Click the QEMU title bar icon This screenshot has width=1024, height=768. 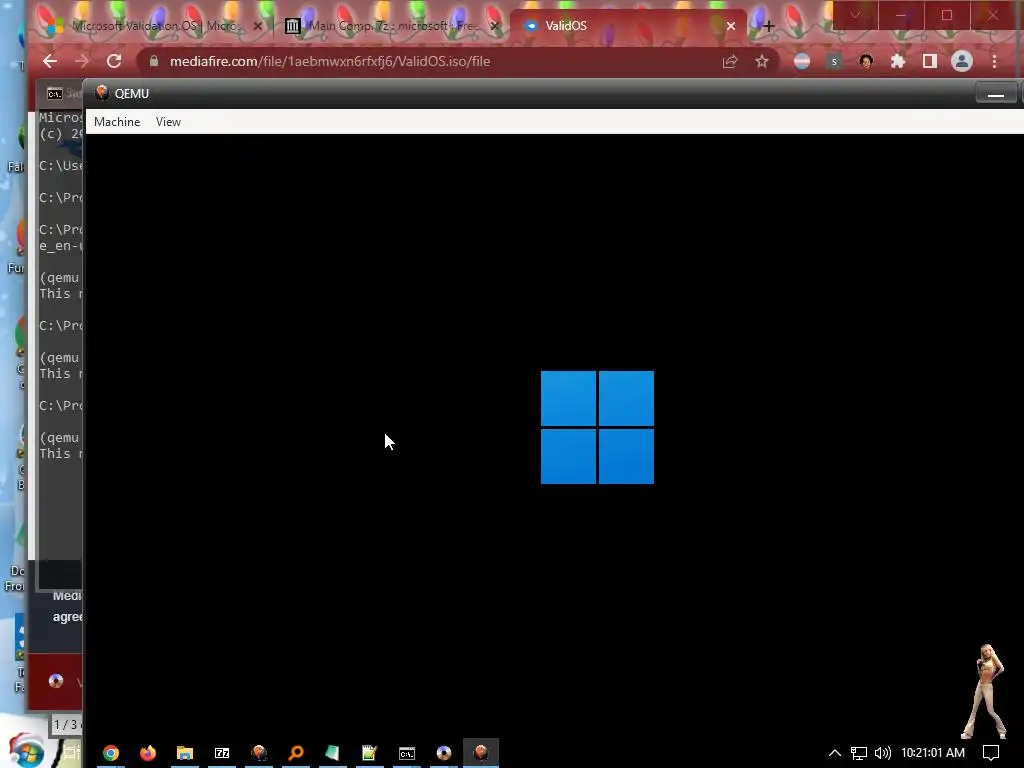click(x=102, y=93)
